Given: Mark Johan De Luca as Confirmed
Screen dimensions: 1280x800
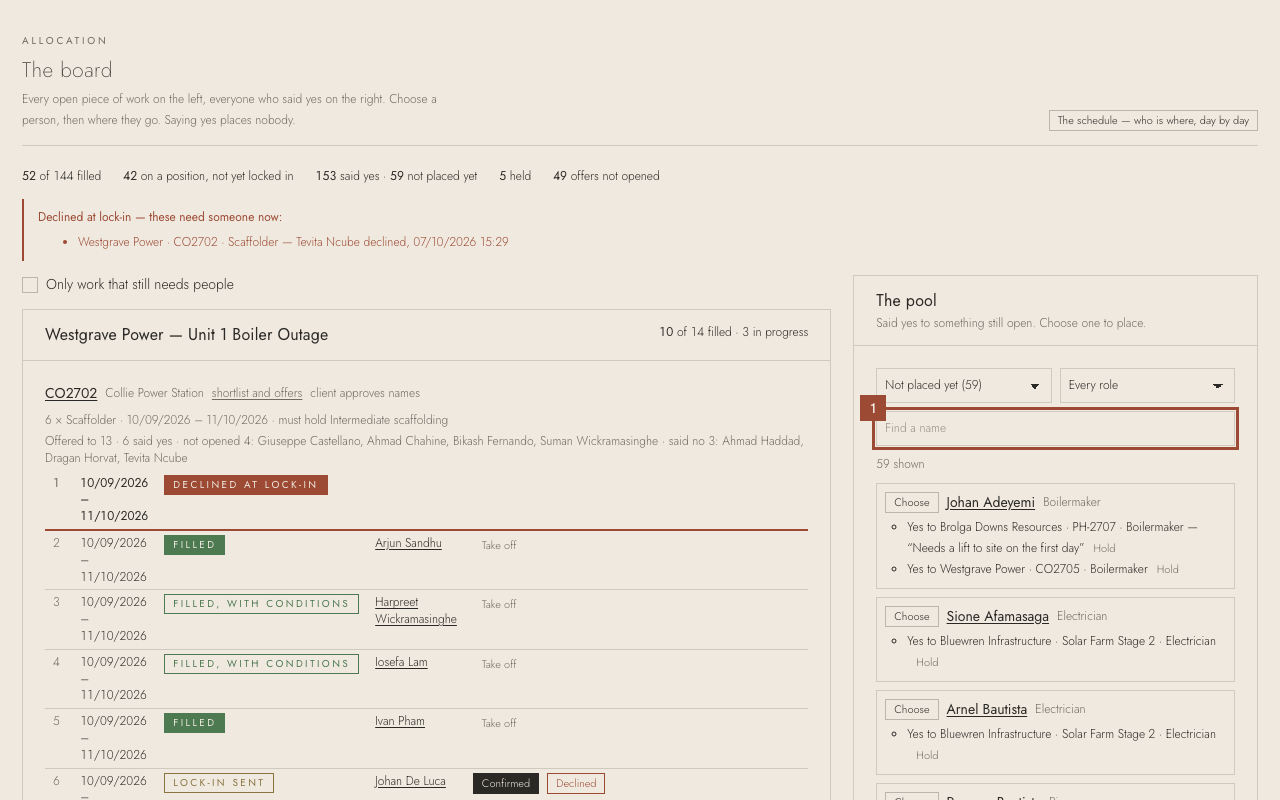Looking at the screenshot, I should pos(506,783).
